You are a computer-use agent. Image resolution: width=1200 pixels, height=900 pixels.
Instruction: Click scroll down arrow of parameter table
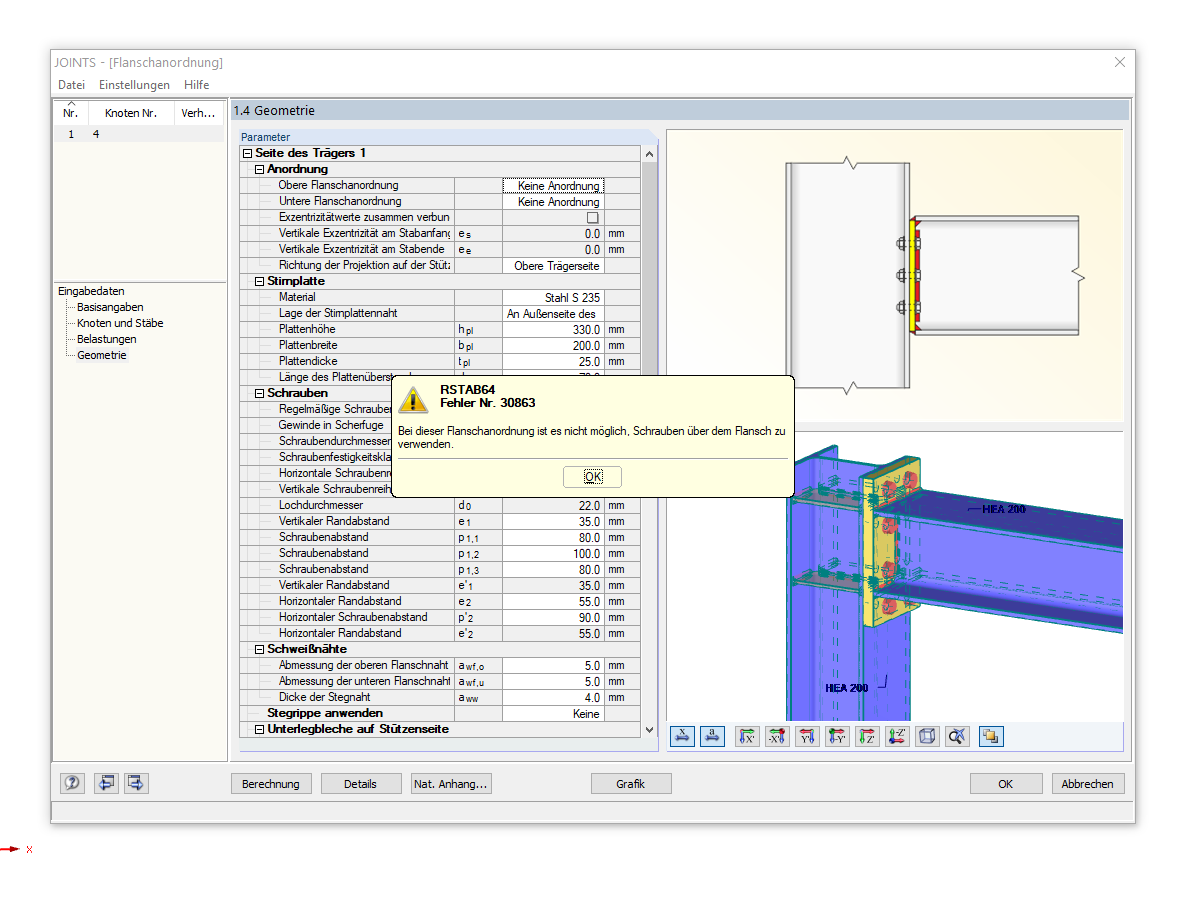(649, 730)
